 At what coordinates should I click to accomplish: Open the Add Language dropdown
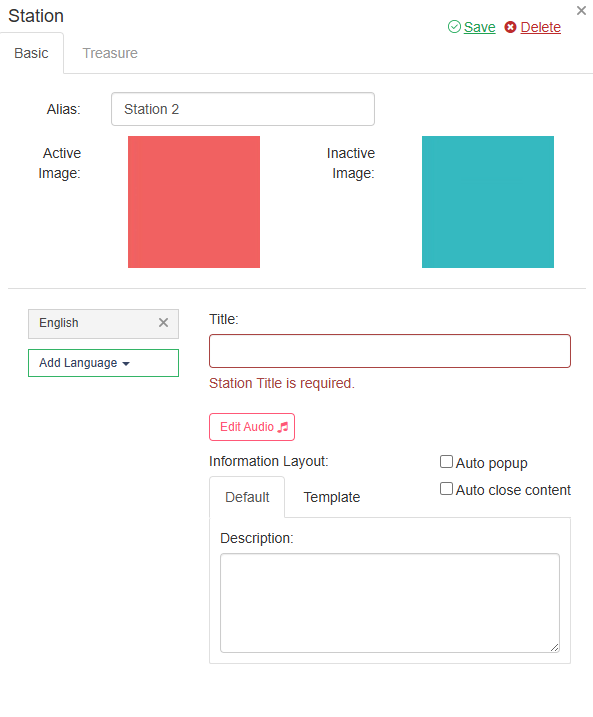pos(103,363)
